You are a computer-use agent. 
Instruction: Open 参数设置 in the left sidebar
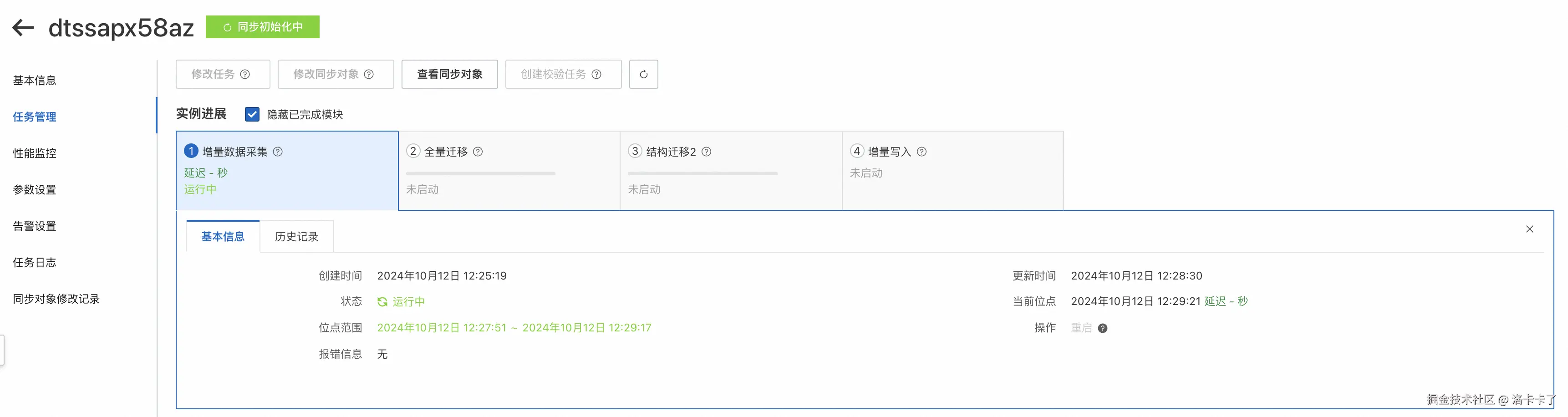(35, 190)
